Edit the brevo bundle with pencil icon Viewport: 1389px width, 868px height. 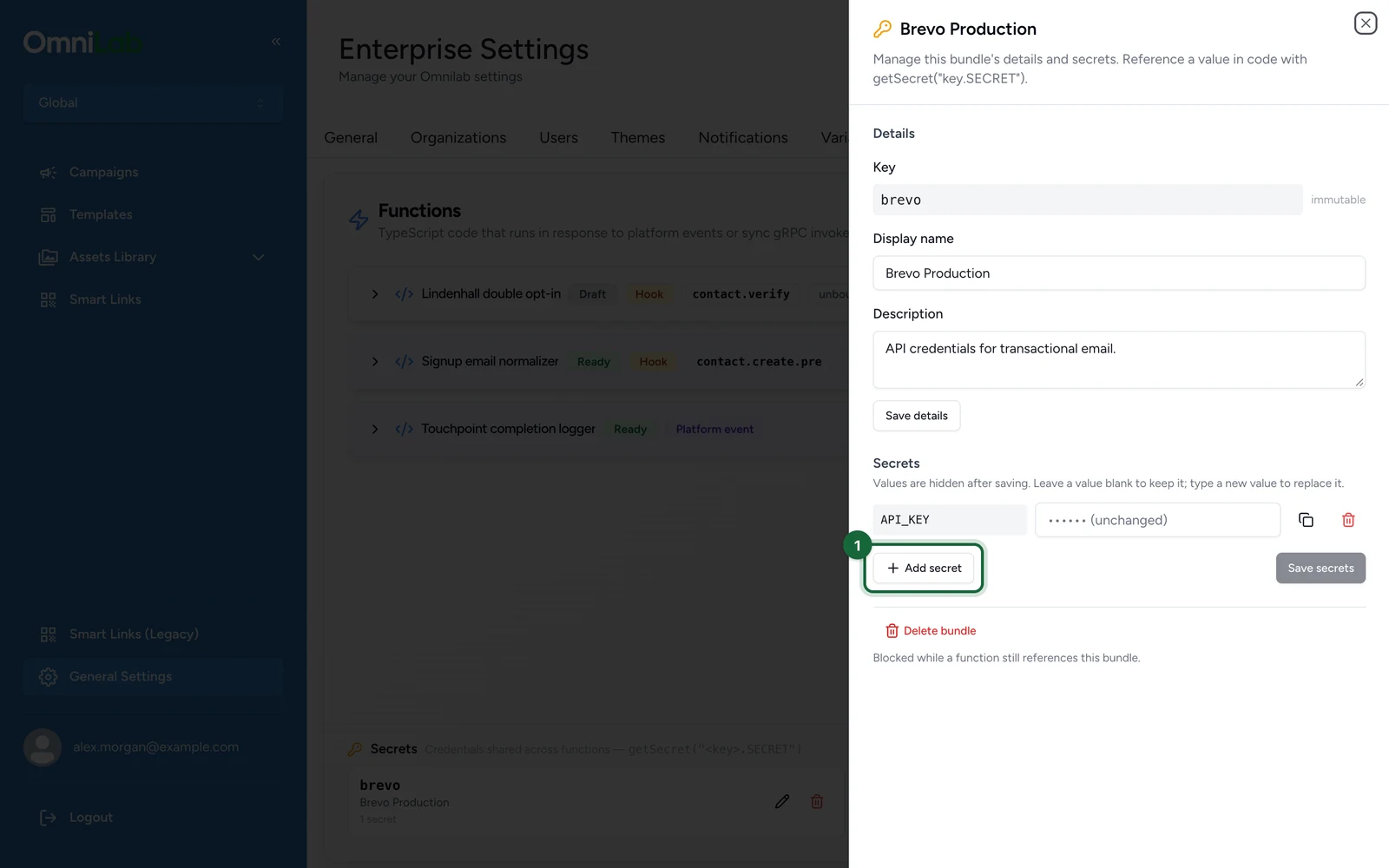tap(782, 801)
